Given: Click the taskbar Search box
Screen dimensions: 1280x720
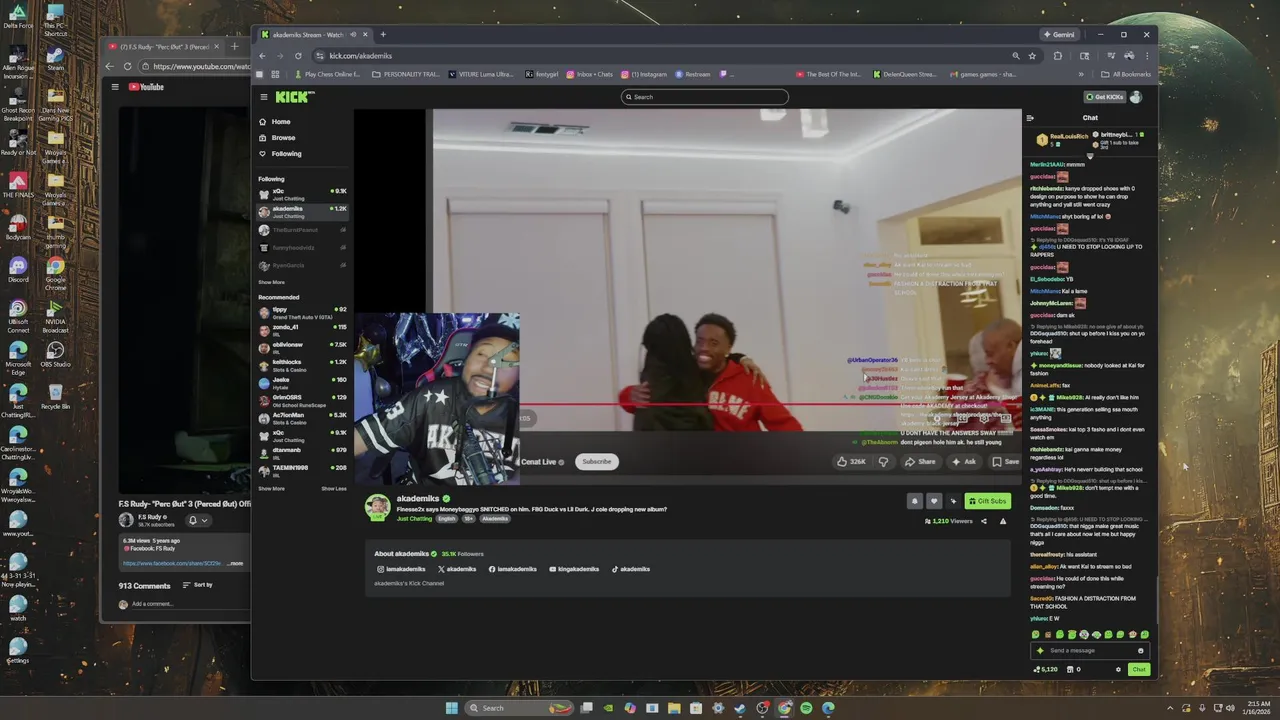Looking at the screenshot, I should (520, 708).
